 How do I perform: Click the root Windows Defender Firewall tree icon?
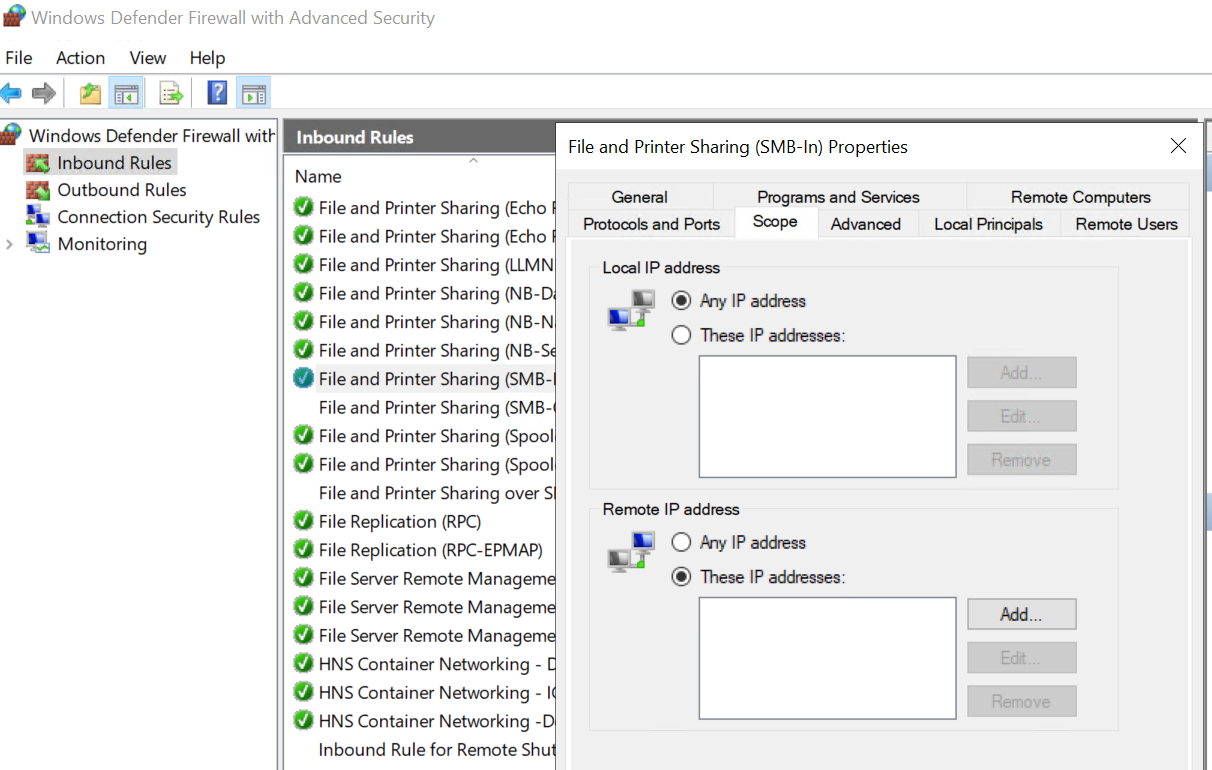12,134
